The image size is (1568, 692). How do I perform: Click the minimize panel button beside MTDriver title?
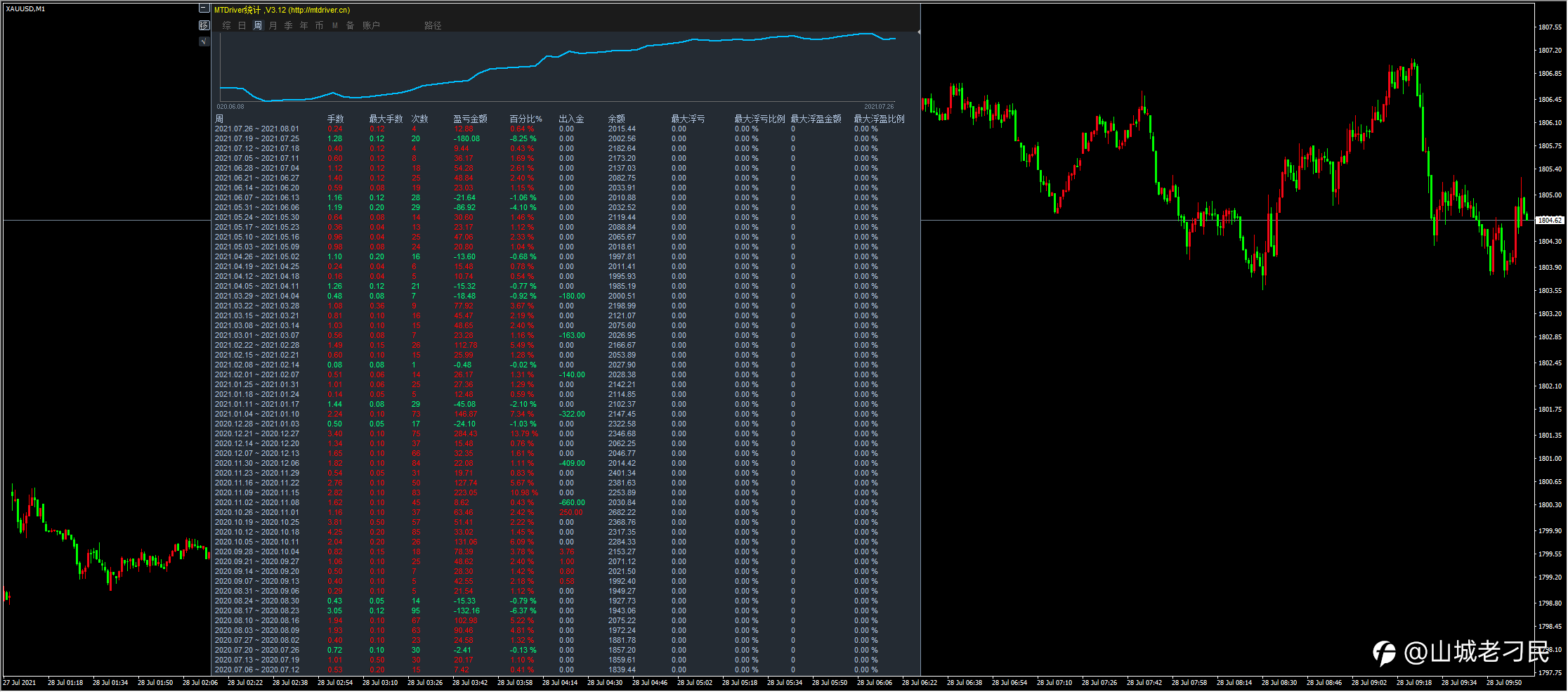click(204, 9)
